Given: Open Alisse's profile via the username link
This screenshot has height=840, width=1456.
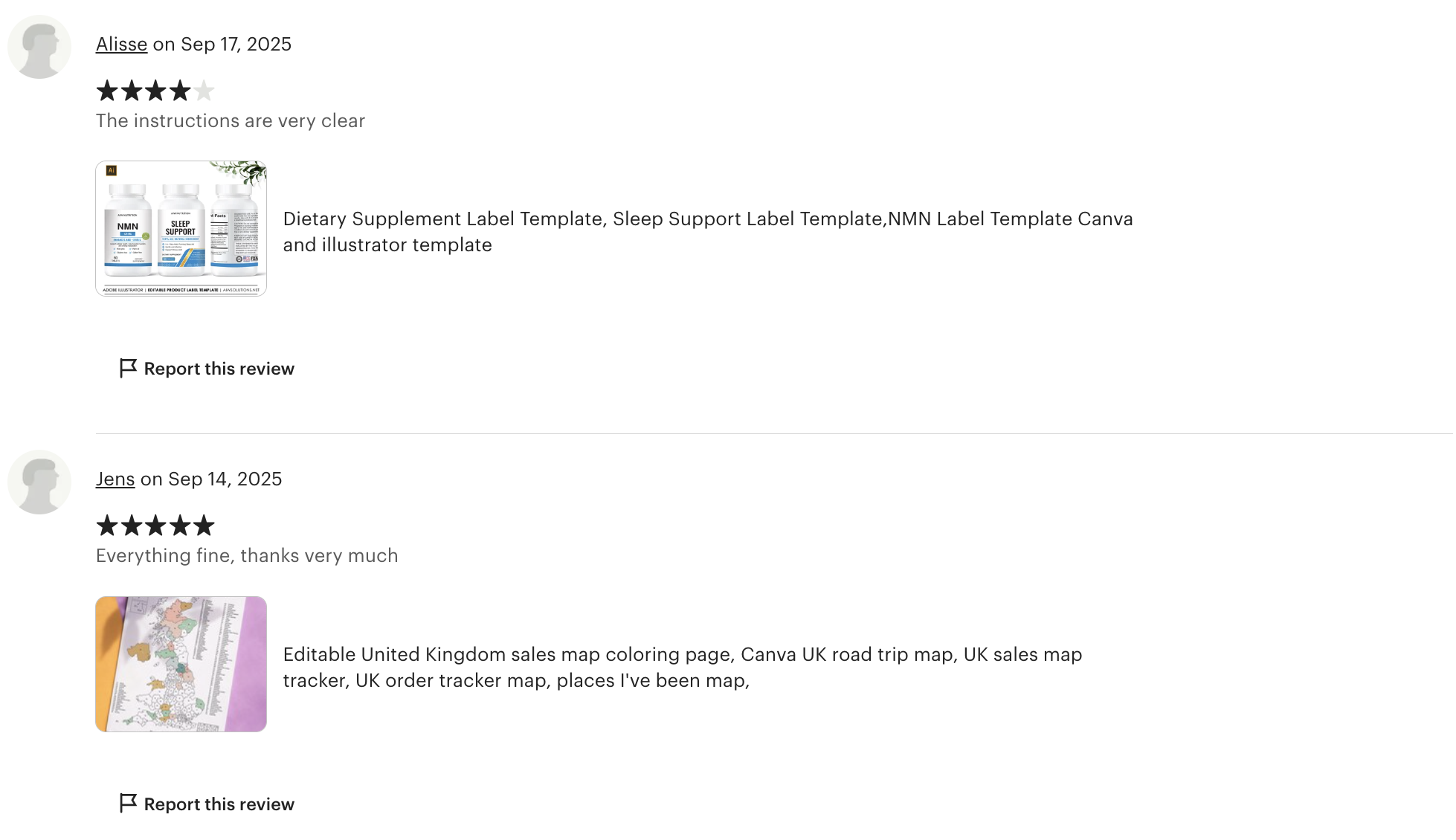Looking at the screenshot, I should (x=121, y=44).
